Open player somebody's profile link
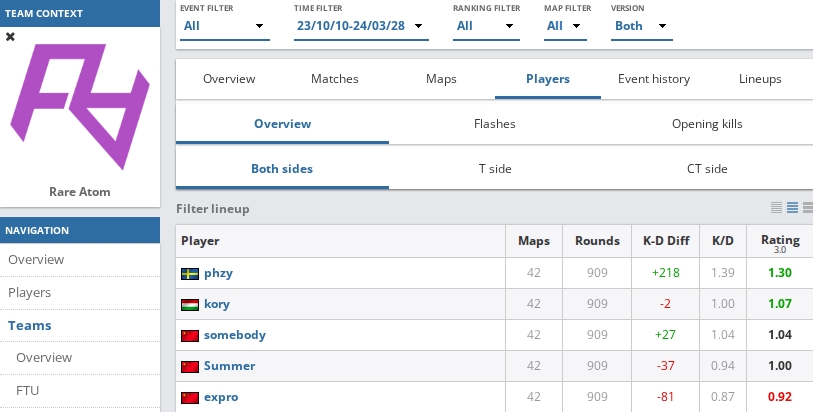This screenshot has height=412, width=813. pos(235,335)
